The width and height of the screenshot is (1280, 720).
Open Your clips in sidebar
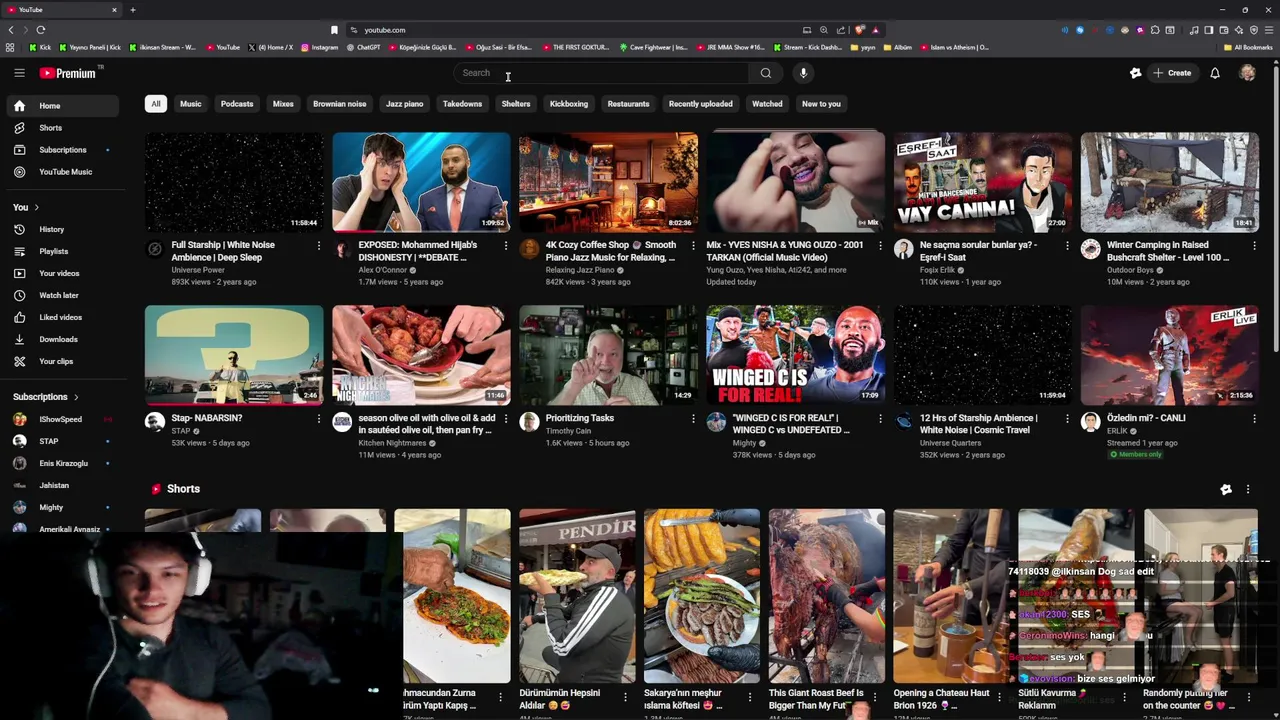coord(62,362)
